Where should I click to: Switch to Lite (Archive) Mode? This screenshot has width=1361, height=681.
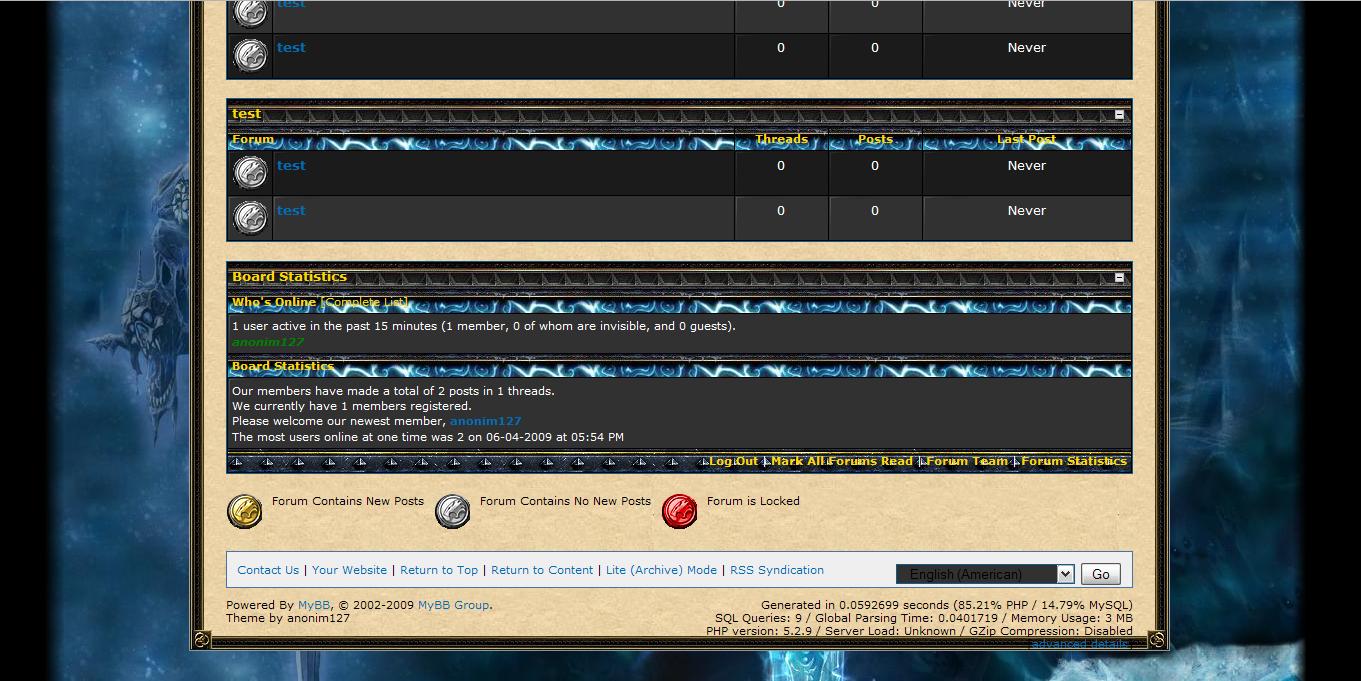pos(661,570)
